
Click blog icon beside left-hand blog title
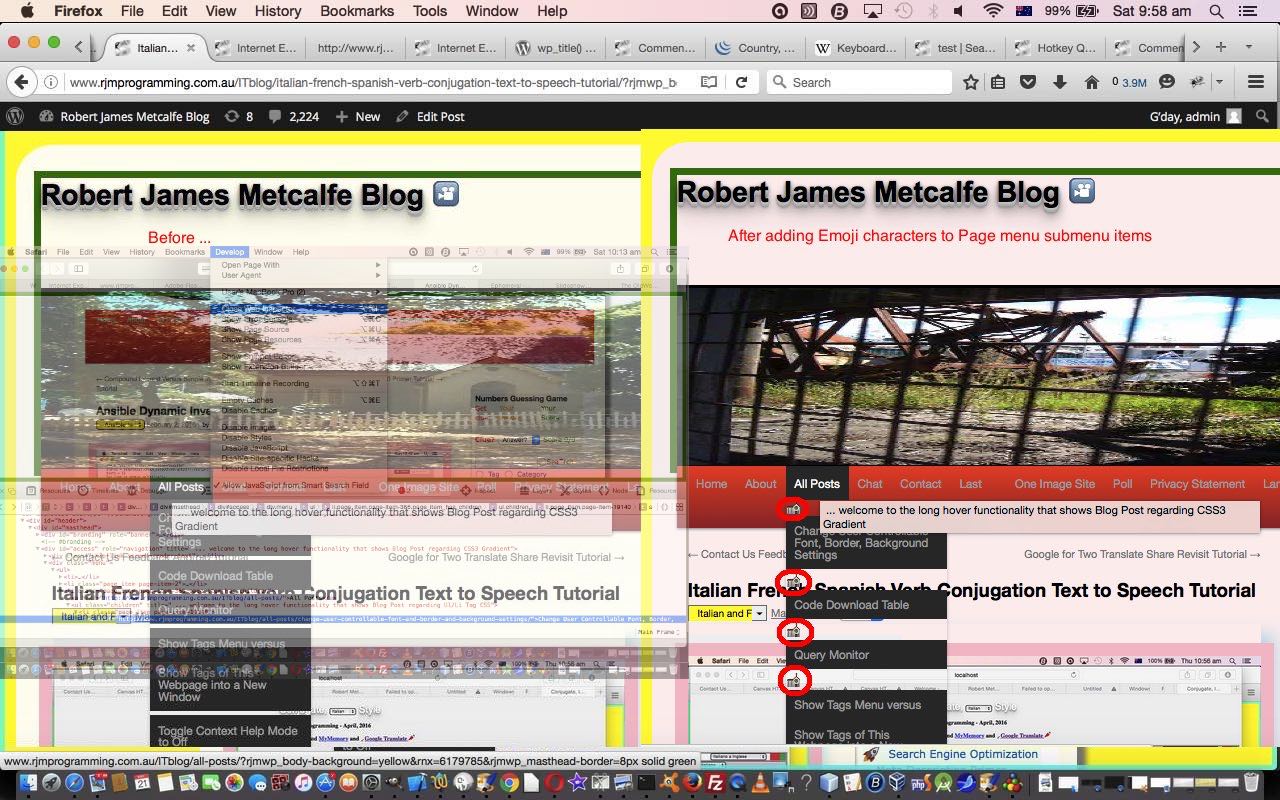[x=446, y=193]
